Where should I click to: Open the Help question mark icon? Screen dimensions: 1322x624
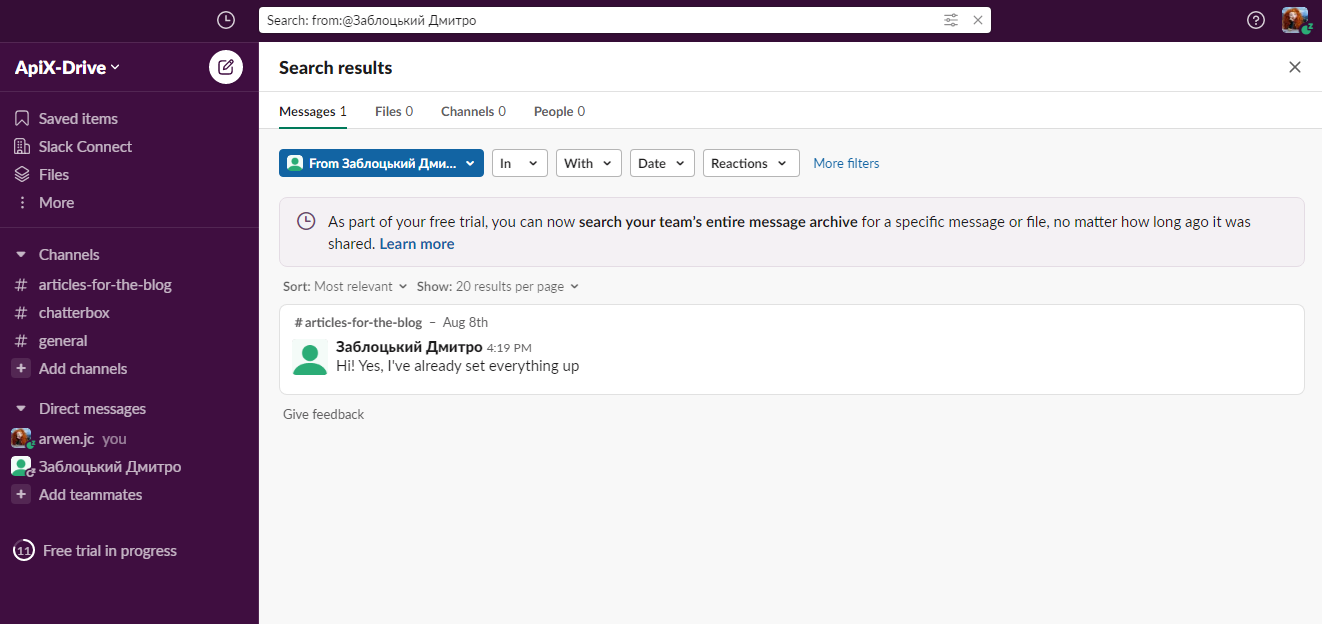pos(1256,20)
